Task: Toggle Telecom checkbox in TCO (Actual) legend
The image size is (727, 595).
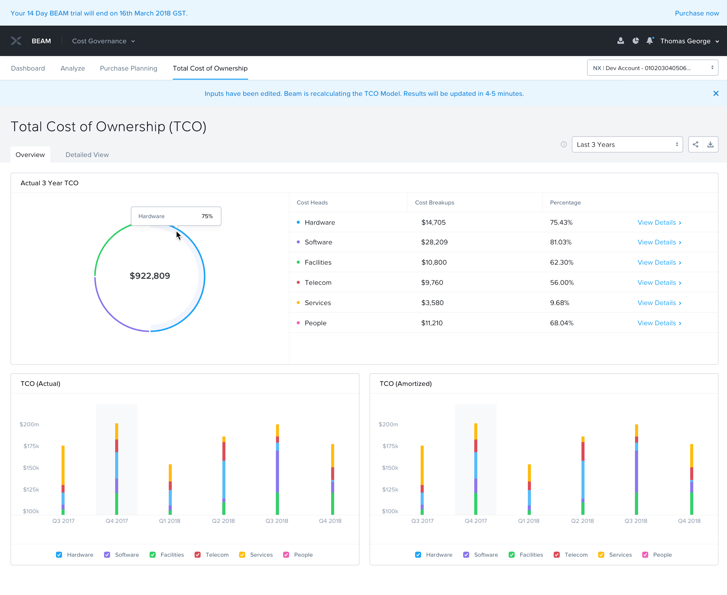Action: 198,554
